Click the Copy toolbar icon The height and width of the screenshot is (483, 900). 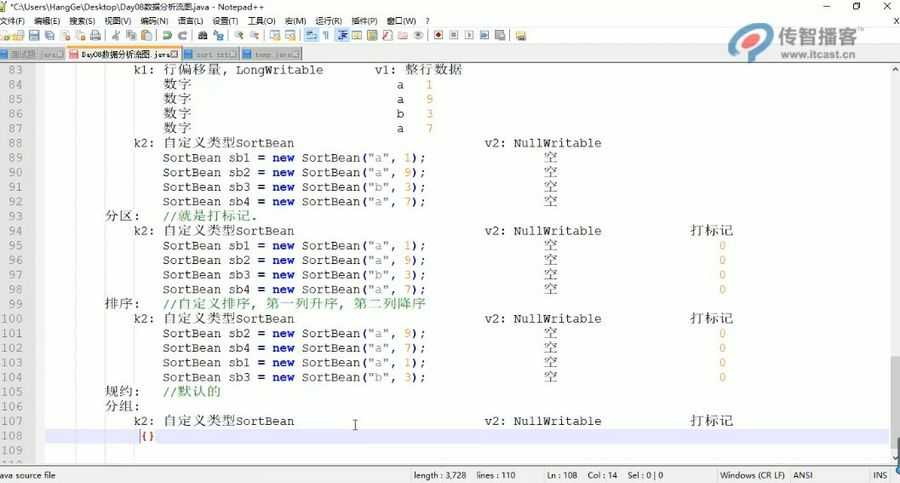[x=131, y=36]
